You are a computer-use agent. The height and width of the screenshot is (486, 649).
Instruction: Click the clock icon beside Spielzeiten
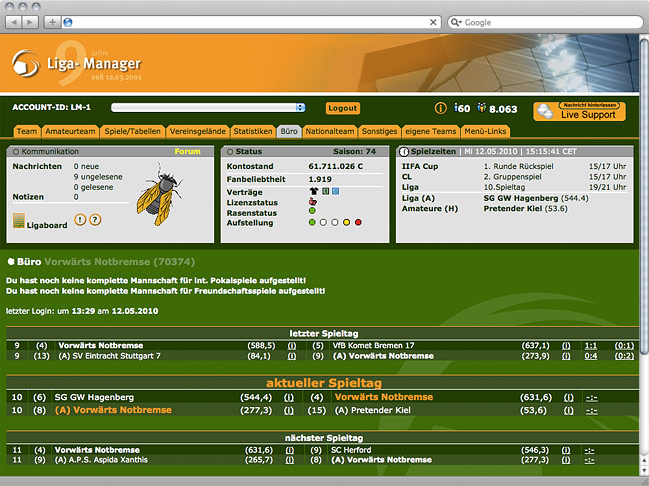404,152
